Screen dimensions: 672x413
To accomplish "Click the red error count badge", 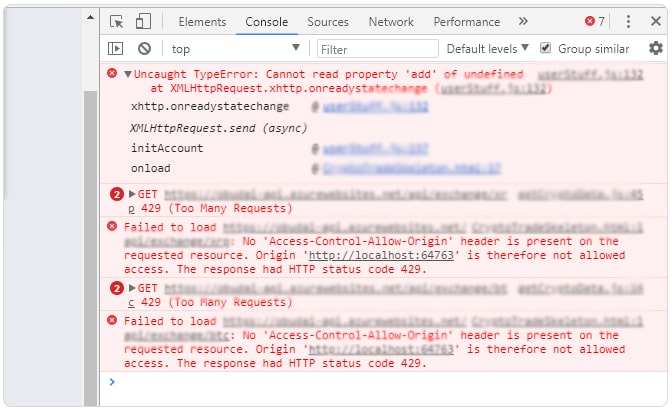I will [595, 22].
